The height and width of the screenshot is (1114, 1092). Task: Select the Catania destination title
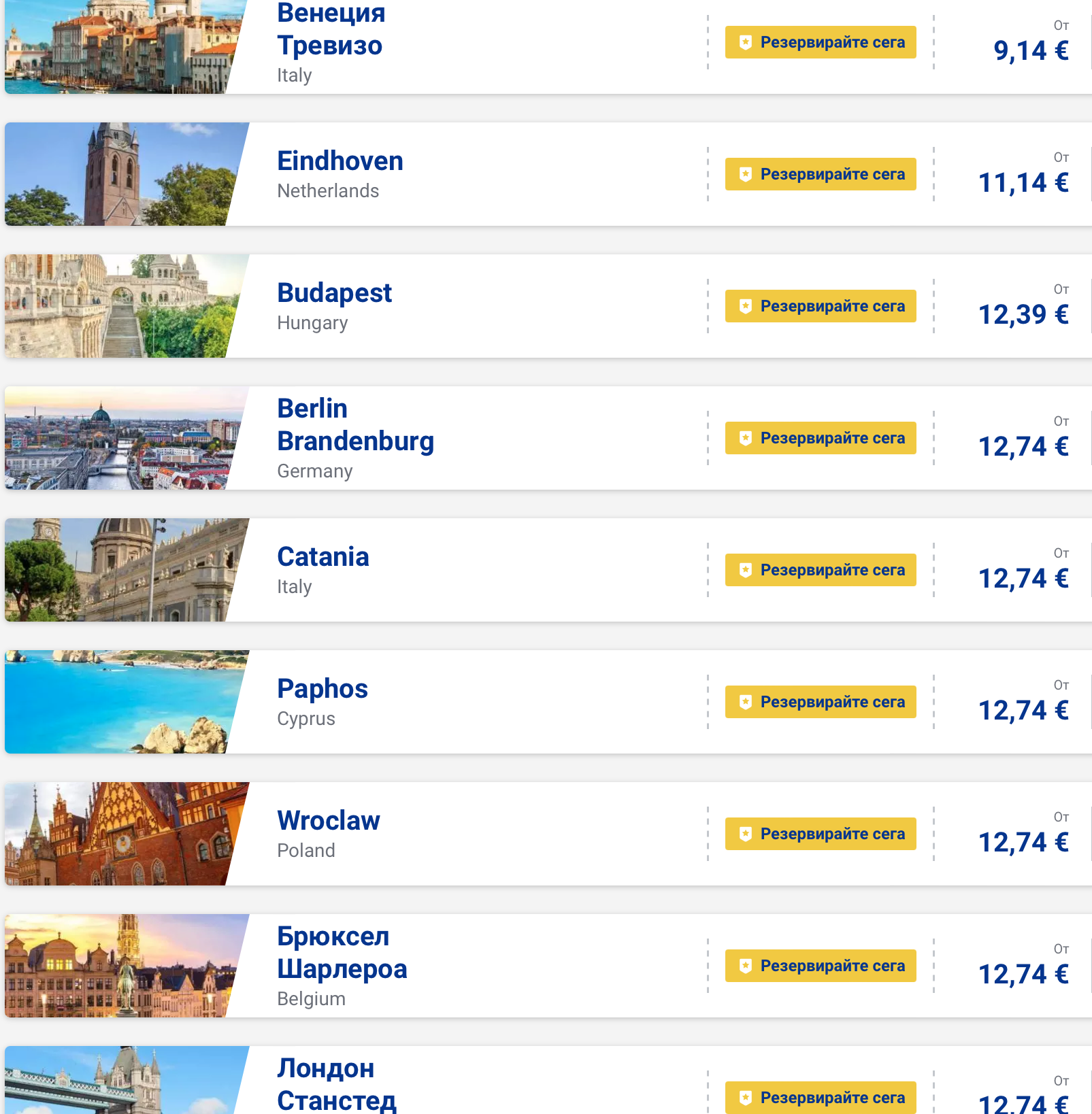point(323,557)
